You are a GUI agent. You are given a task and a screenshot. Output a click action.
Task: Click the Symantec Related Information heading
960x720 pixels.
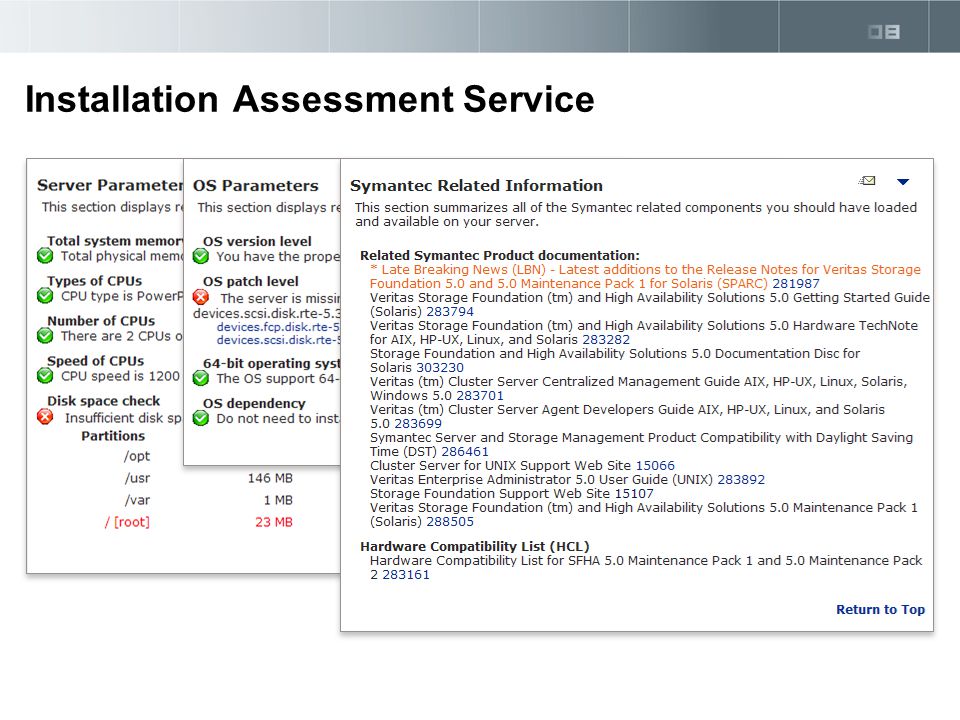(476, 186)
